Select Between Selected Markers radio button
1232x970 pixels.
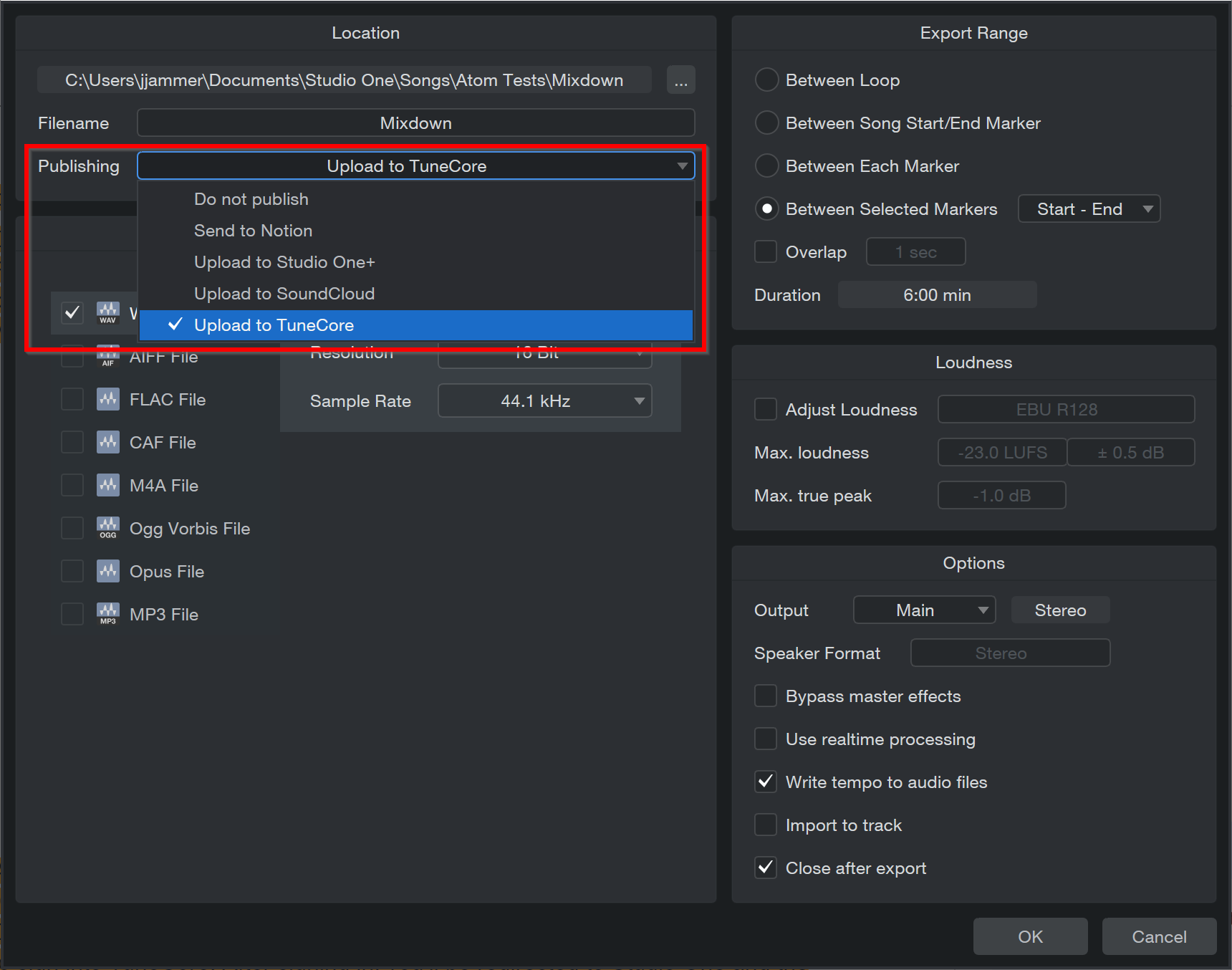[x=767, y=208]
